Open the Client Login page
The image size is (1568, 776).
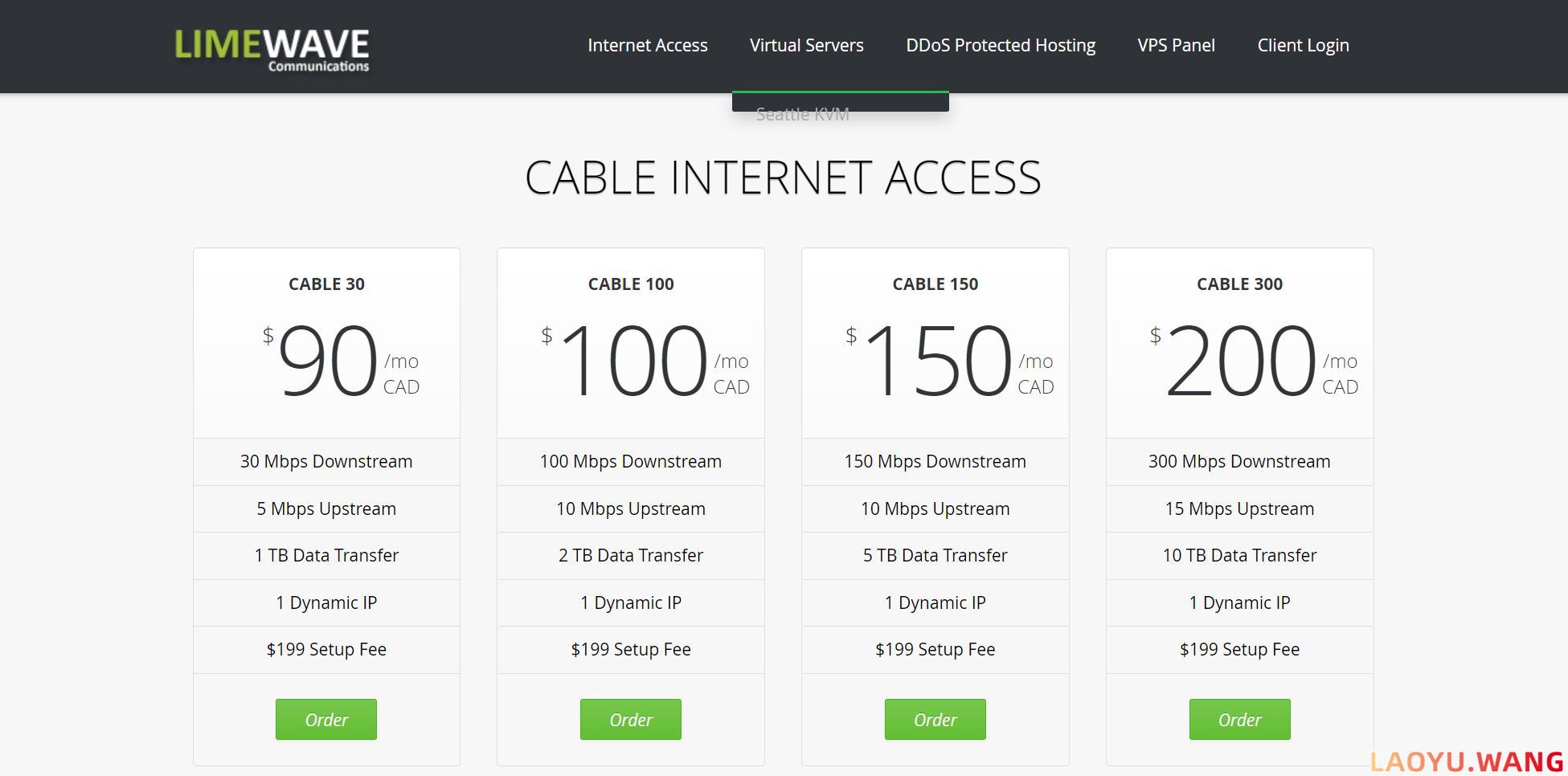(1304, 45)
